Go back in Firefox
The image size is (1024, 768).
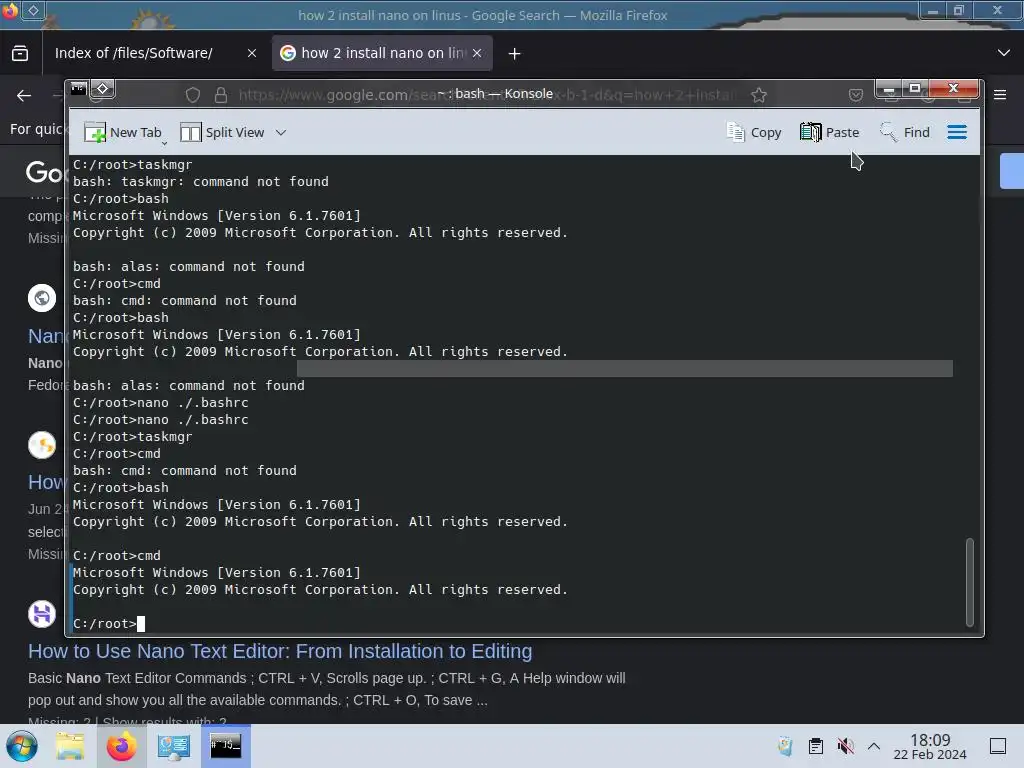pos(24,95)
